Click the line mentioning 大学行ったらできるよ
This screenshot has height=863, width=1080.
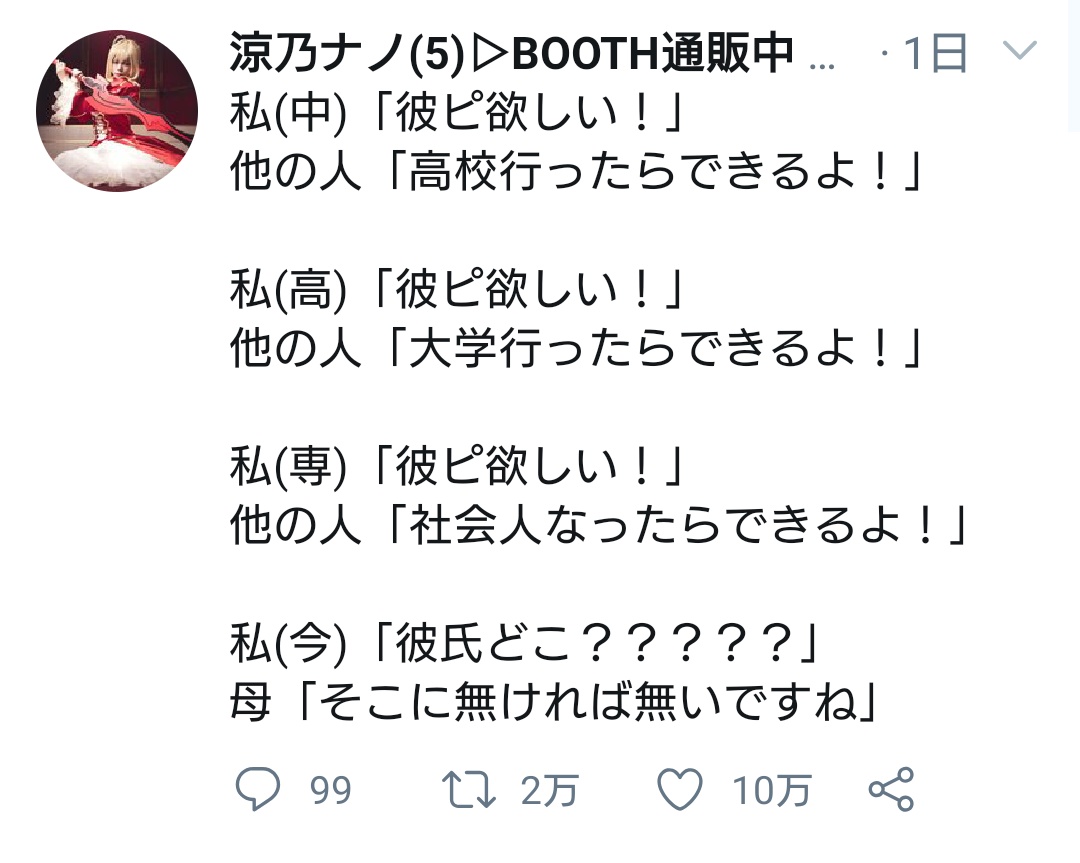point(576,348)
